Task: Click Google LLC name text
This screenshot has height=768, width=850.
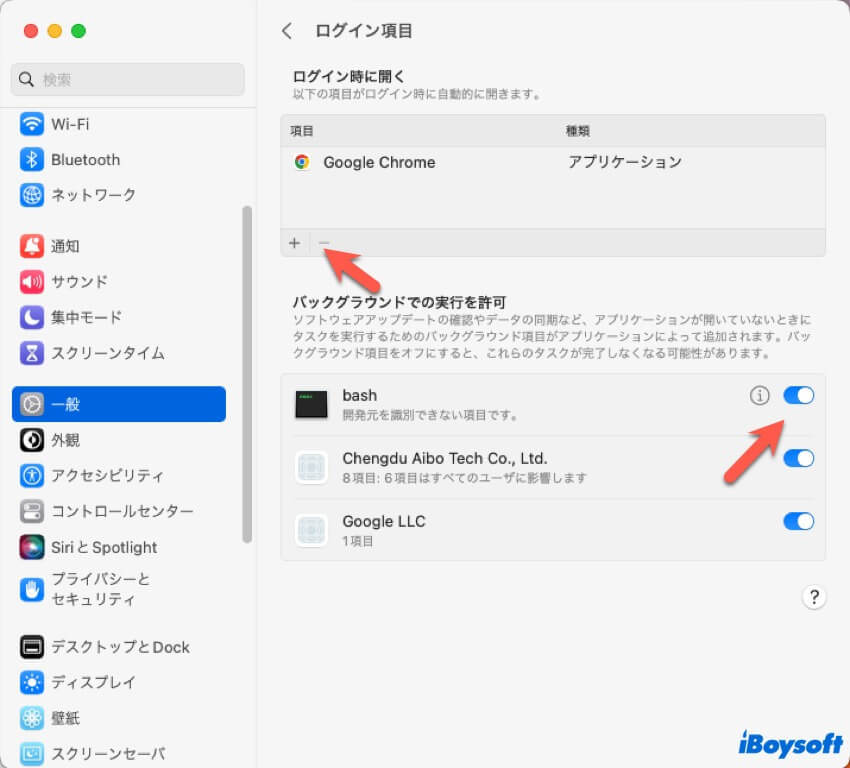Action: point(384,521)
